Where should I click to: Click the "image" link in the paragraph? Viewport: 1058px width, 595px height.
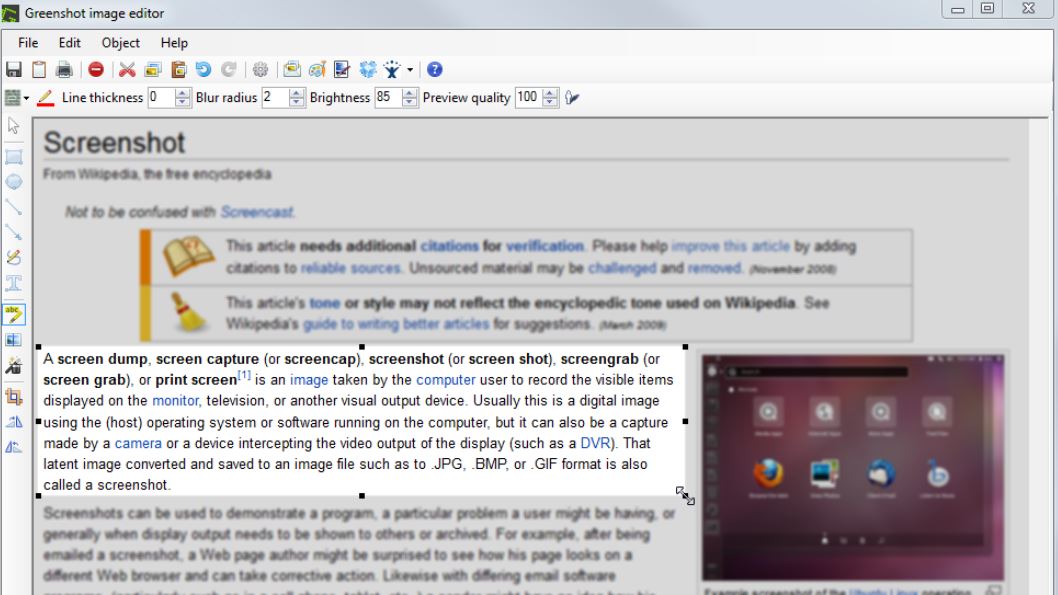click(x=309, y=380)
